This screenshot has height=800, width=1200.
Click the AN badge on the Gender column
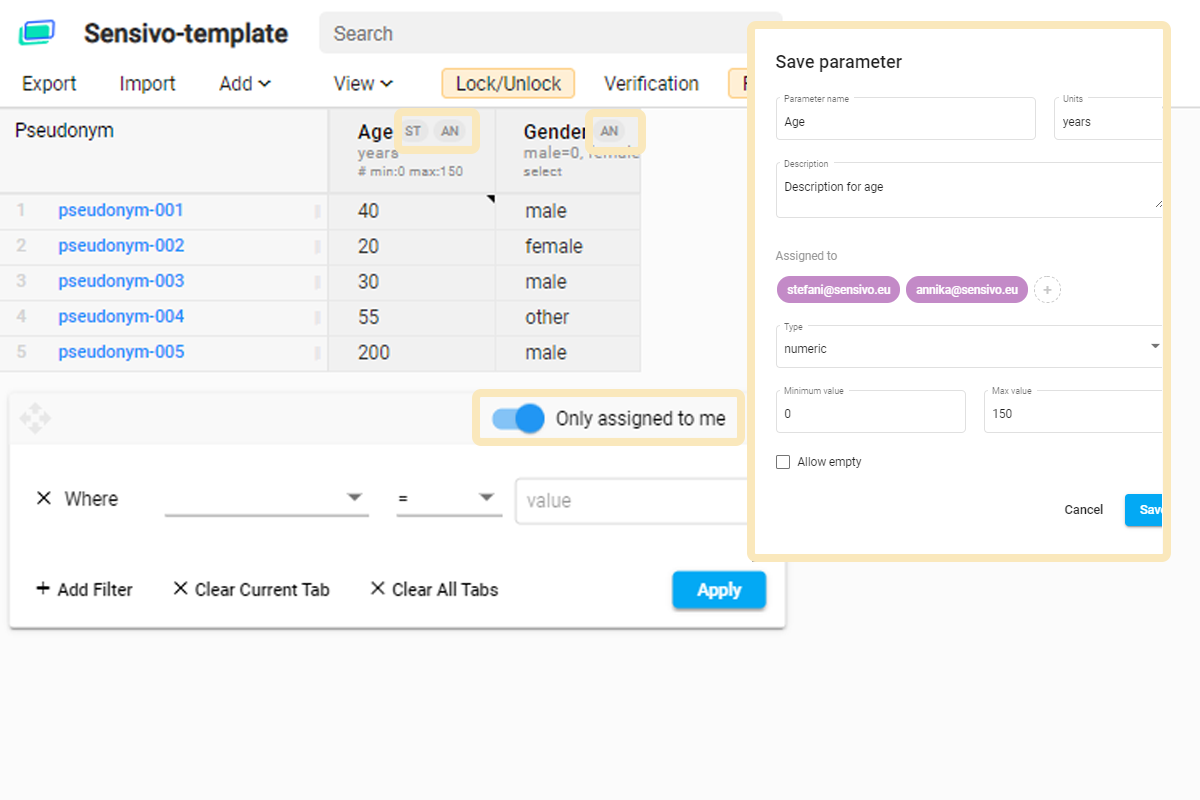(x=609, y=131)
